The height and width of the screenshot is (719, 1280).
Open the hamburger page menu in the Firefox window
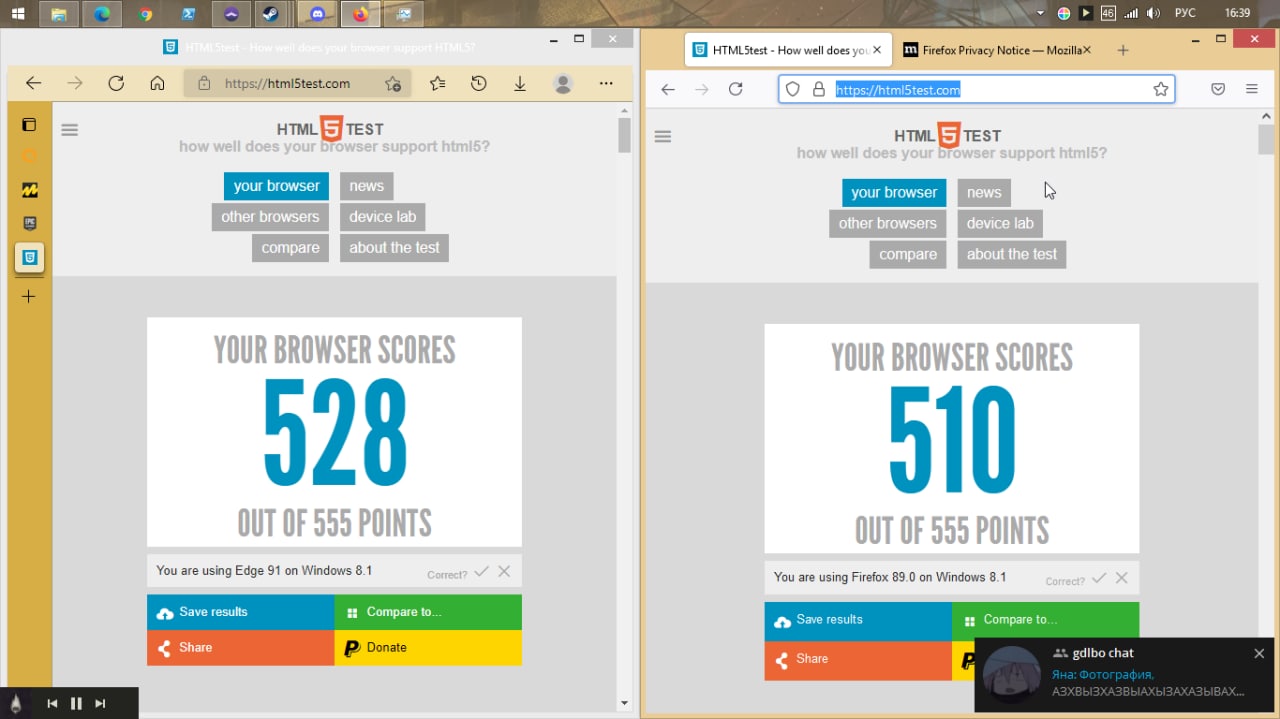tap(663, 137)
